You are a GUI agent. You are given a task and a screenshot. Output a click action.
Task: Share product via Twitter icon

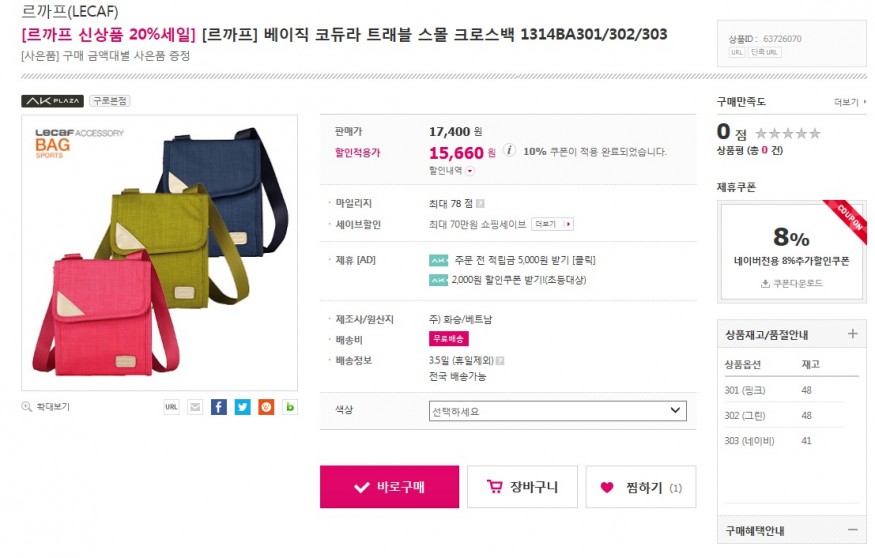242,407
